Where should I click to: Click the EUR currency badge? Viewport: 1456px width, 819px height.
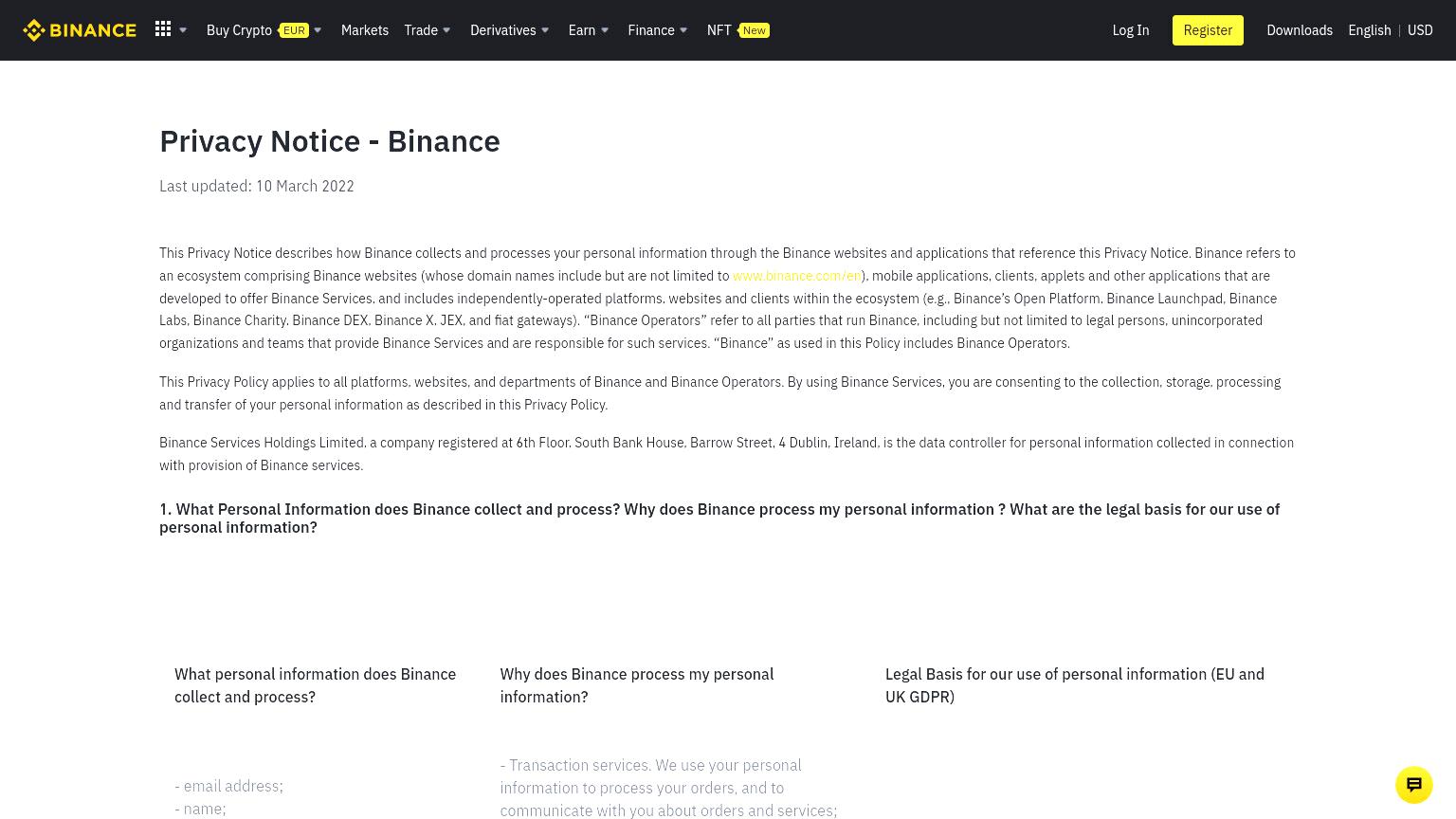294,30
